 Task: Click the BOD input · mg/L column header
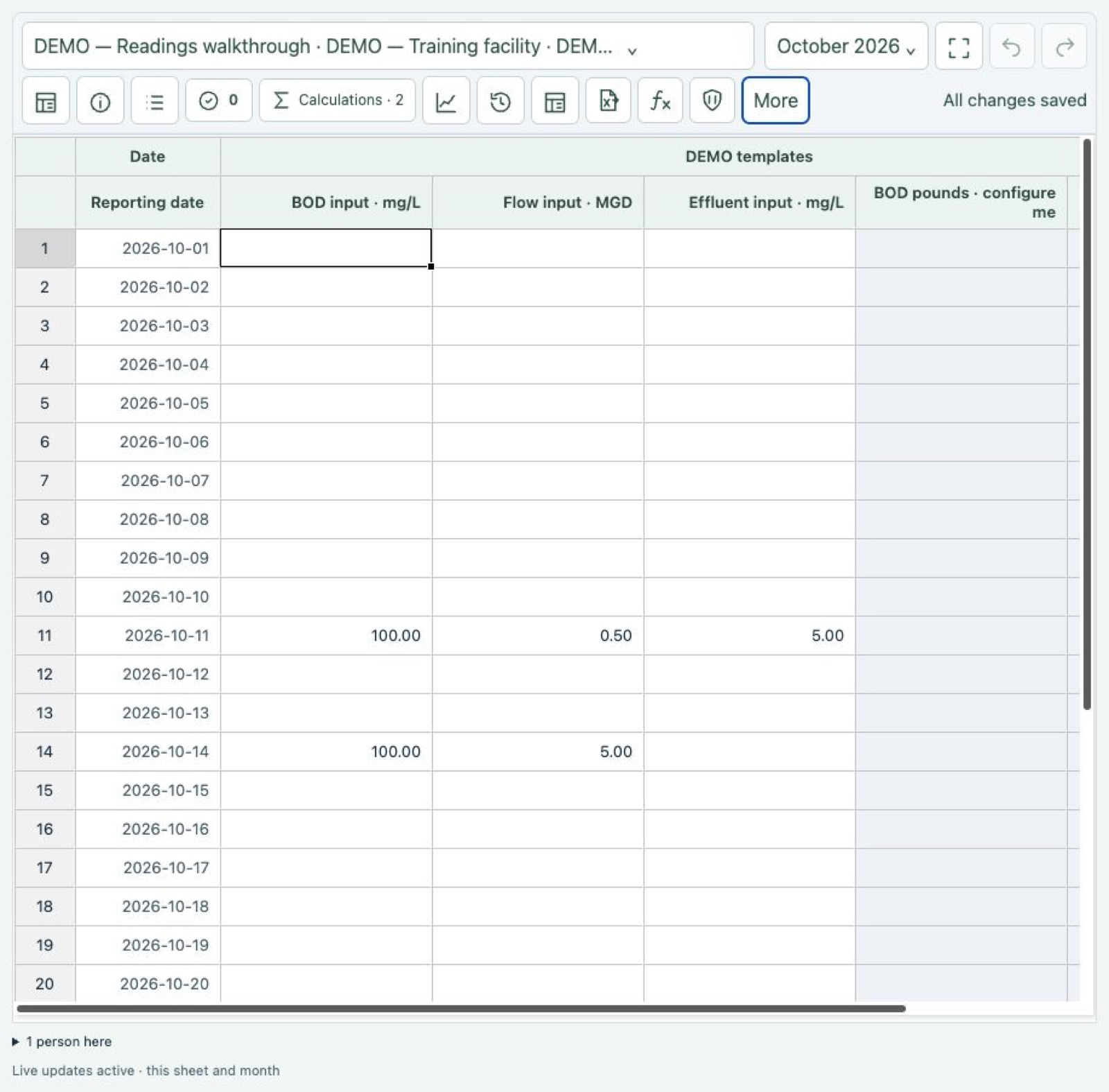click(326, 202)
